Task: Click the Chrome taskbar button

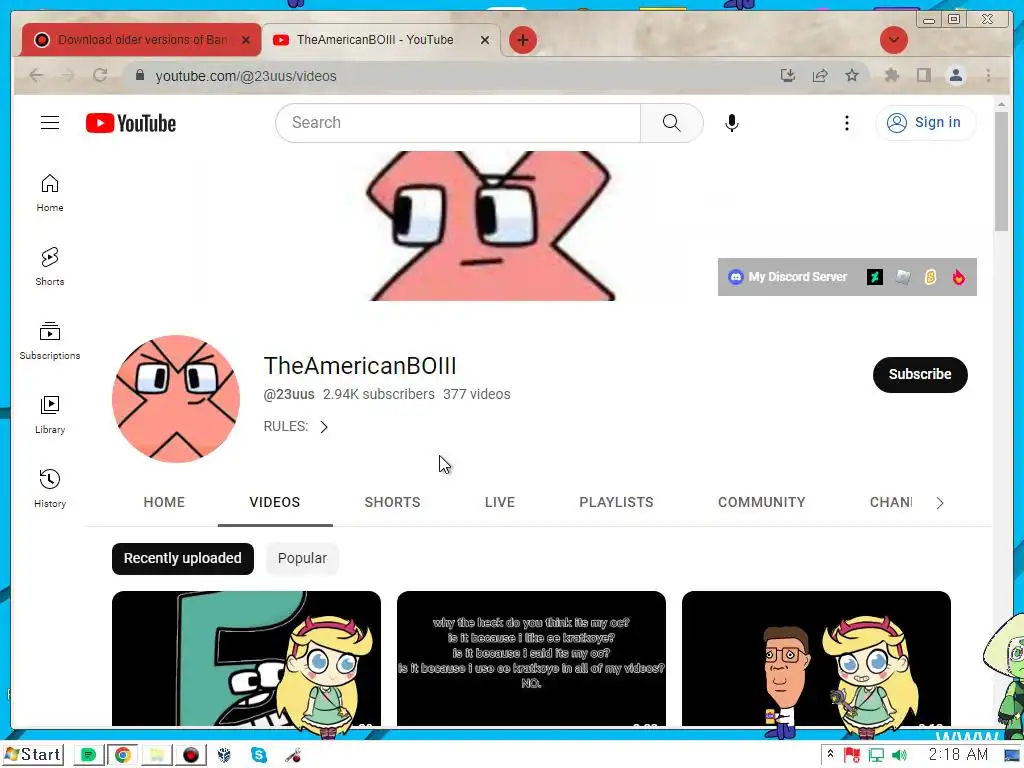Action: (x=123, y=755)
